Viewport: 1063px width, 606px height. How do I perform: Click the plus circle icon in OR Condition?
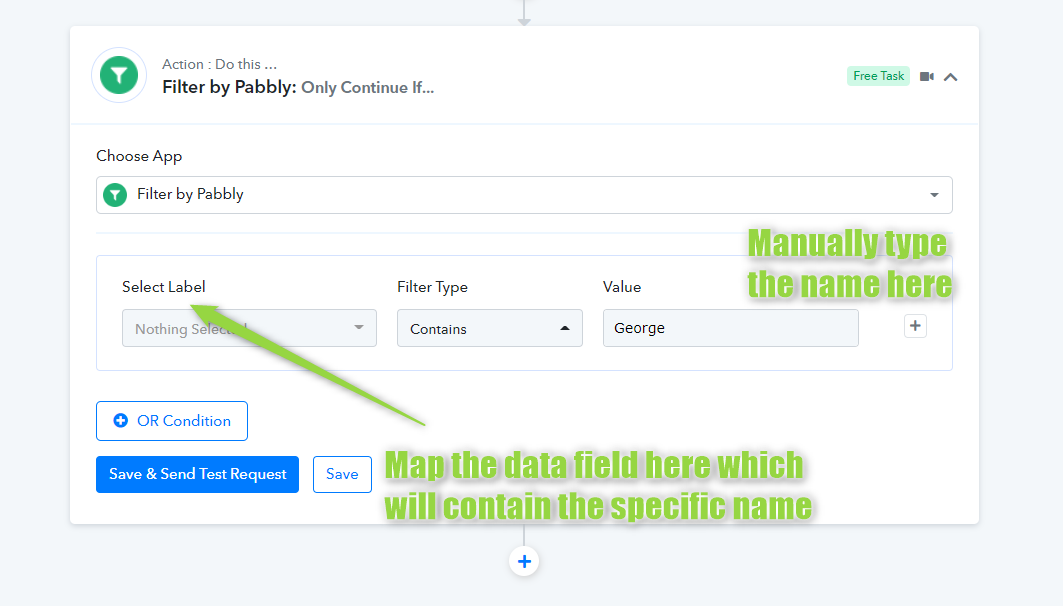[121, 421]
